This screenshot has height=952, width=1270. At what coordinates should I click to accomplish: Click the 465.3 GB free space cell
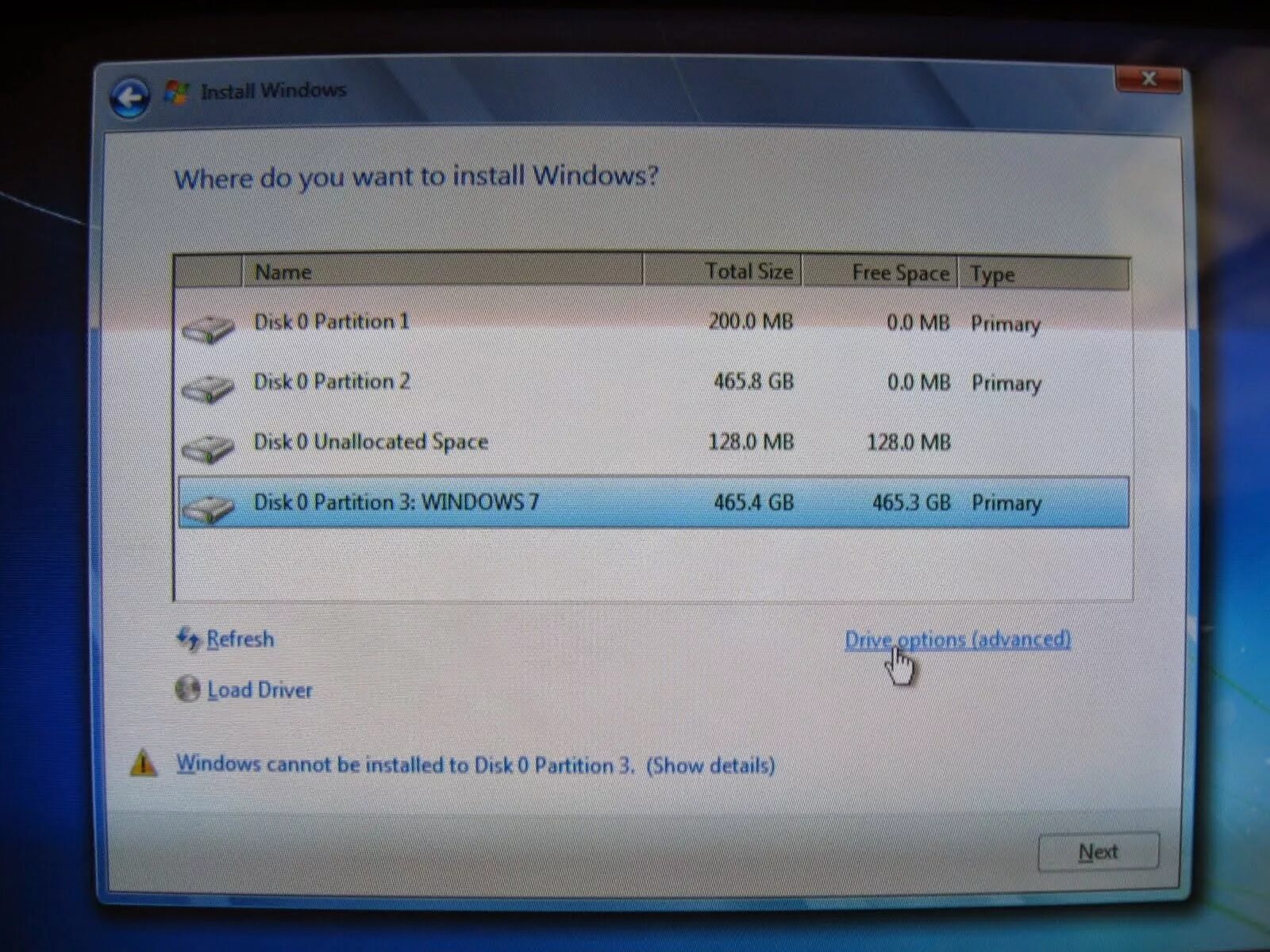pos(911,502)
